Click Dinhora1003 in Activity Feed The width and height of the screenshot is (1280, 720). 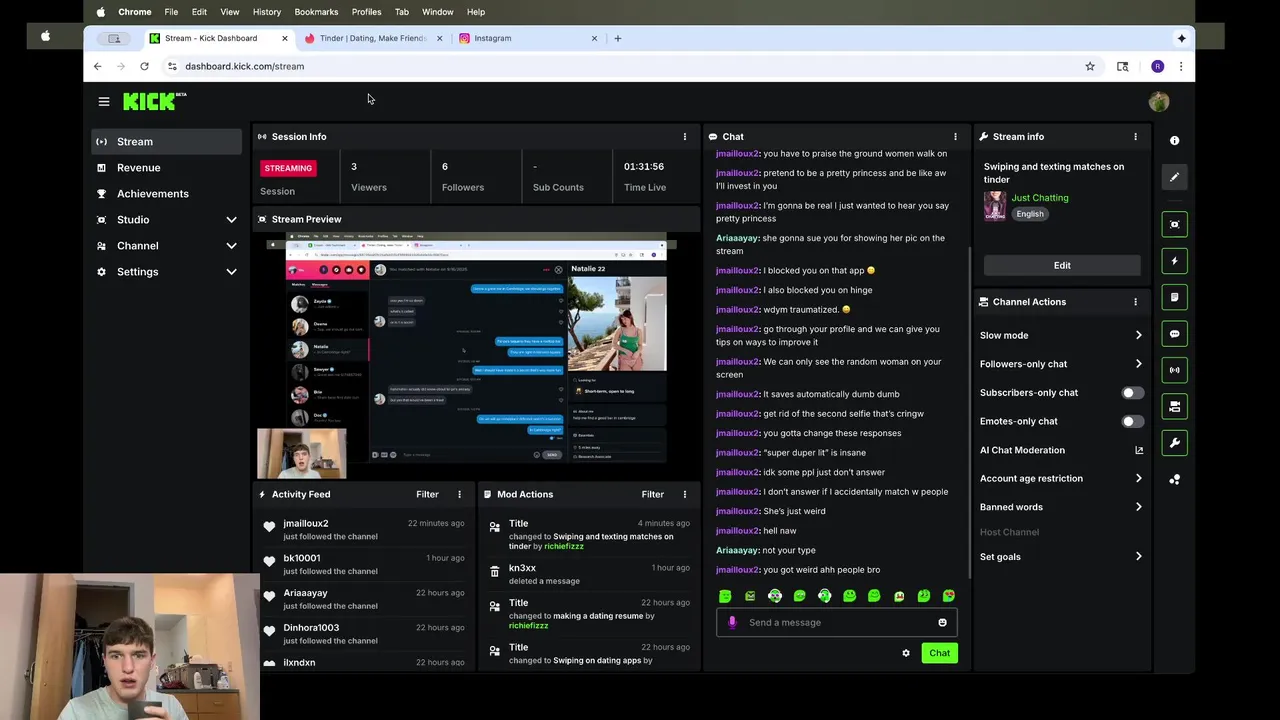311,628
